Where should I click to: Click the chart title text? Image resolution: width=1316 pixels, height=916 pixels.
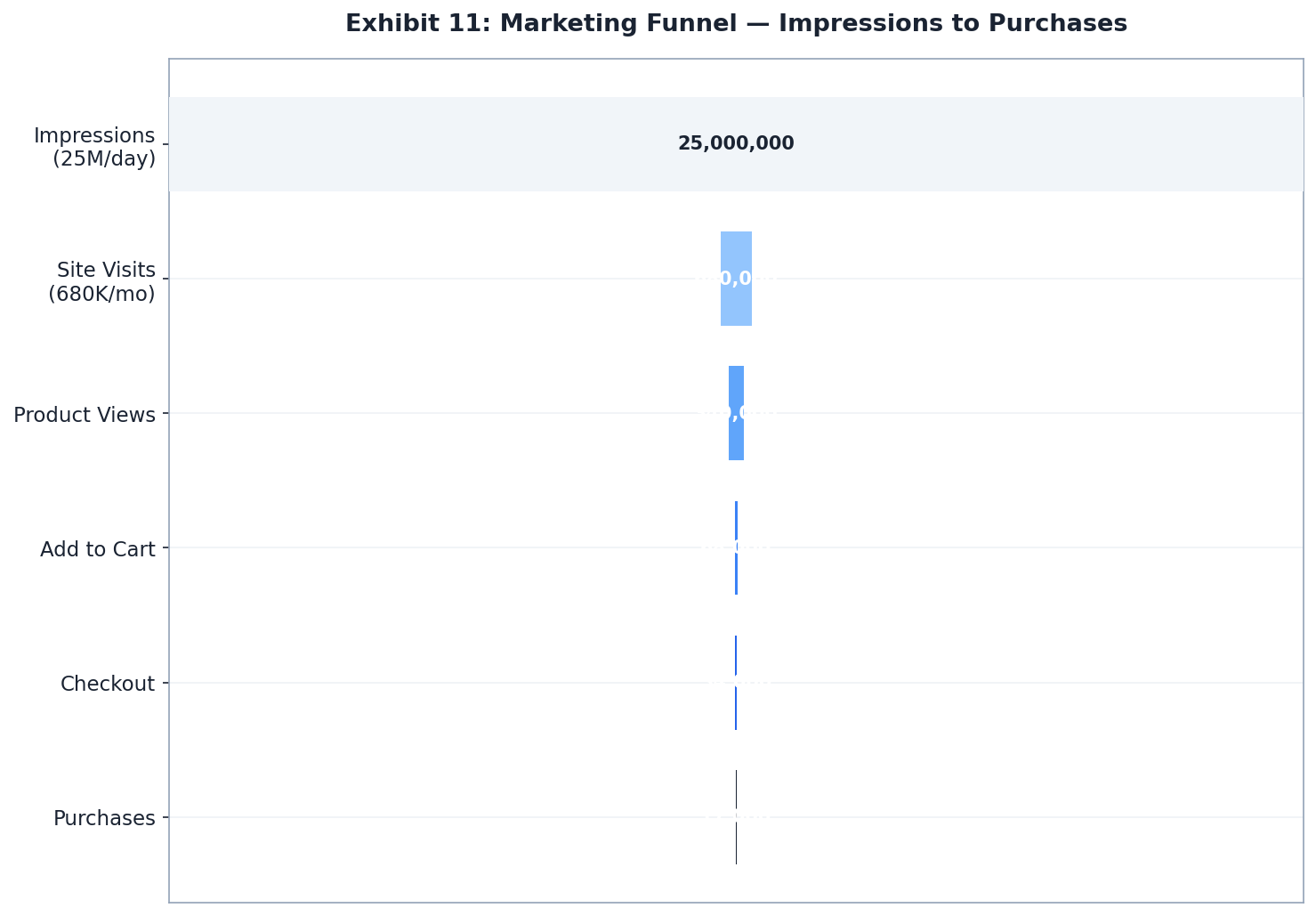(736, 22)
